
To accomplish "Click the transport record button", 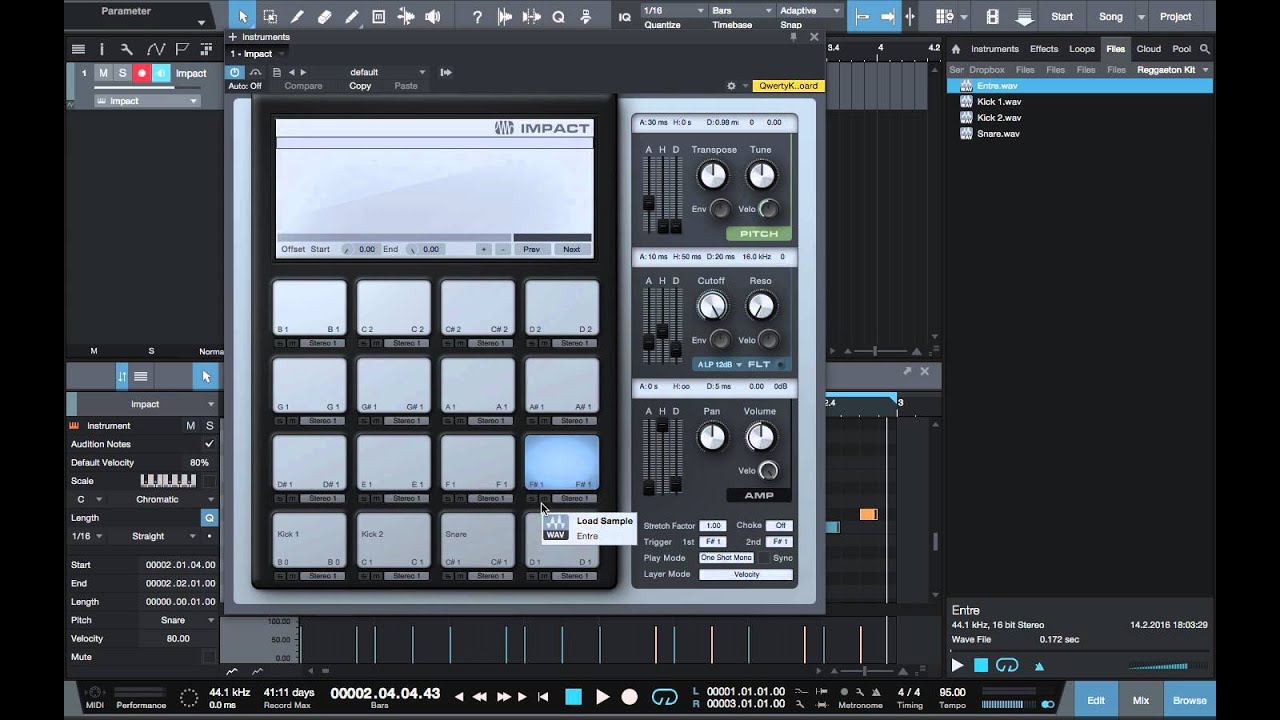I will coord(629,697).
